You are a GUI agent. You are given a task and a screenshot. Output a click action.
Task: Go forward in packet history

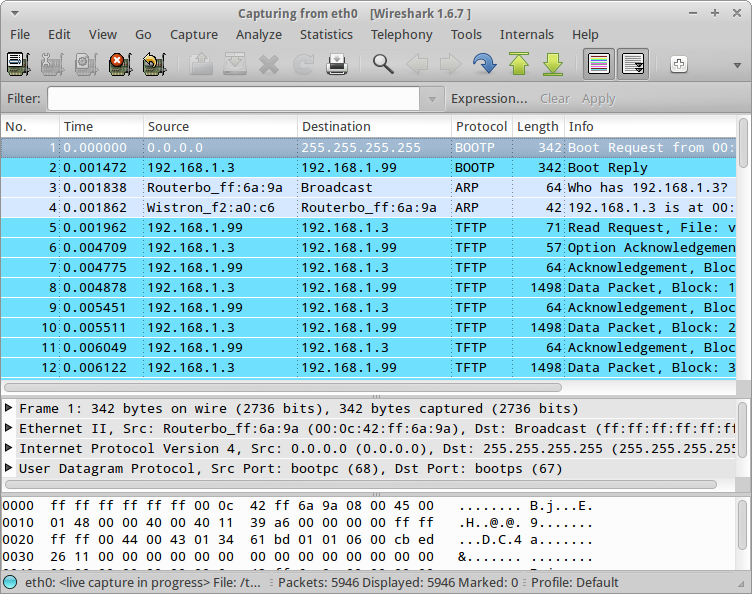[450, 64]
